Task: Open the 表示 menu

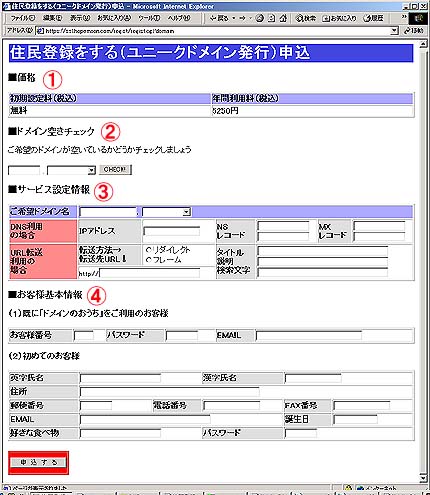Action: 80,18
